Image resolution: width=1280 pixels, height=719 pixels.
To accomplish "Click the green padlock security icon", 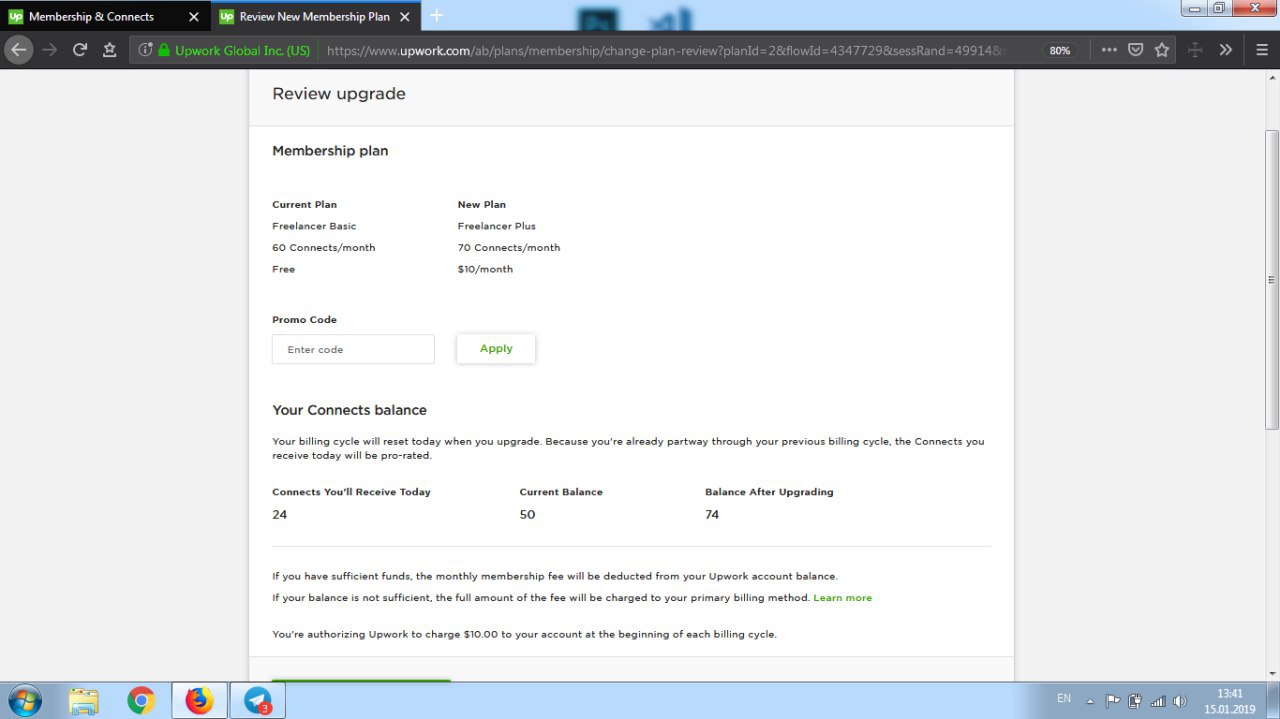I will (164, 50).
